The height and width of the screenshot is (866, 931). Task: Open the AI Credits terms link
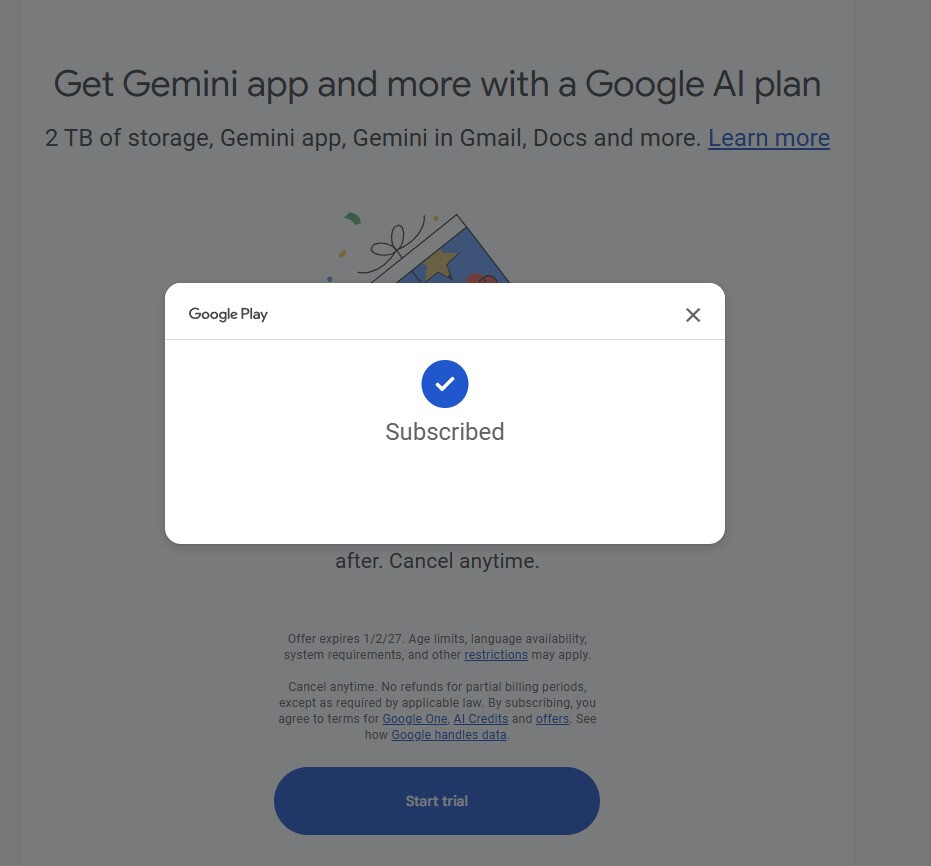pyautogui.click(x=480, y=719)
